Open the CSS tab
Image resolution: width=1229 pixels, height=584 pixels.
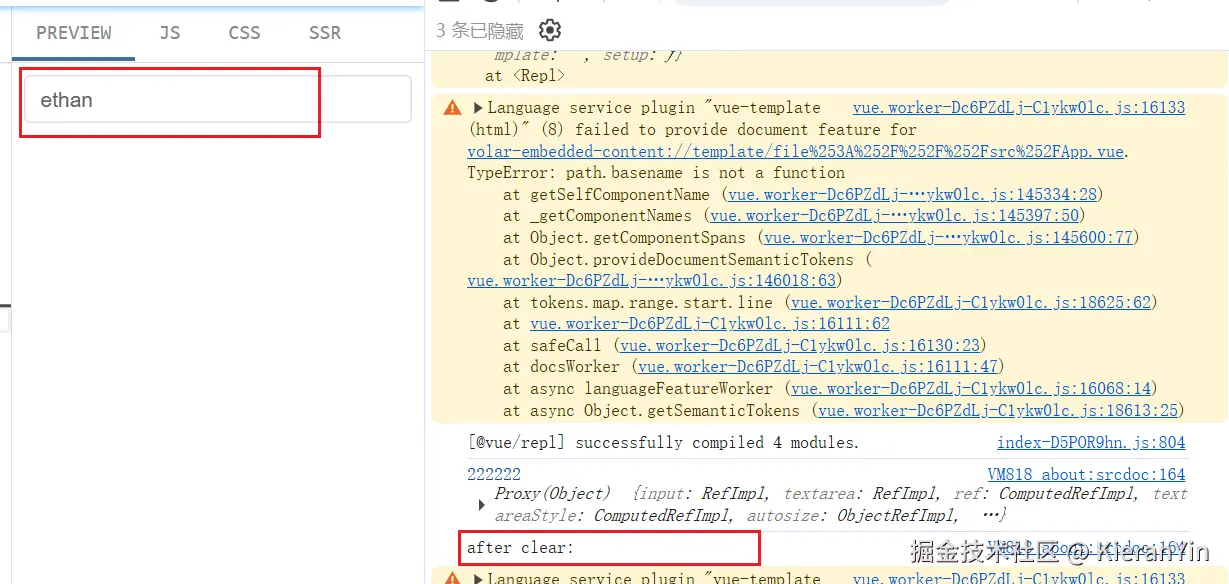(244, 33)
